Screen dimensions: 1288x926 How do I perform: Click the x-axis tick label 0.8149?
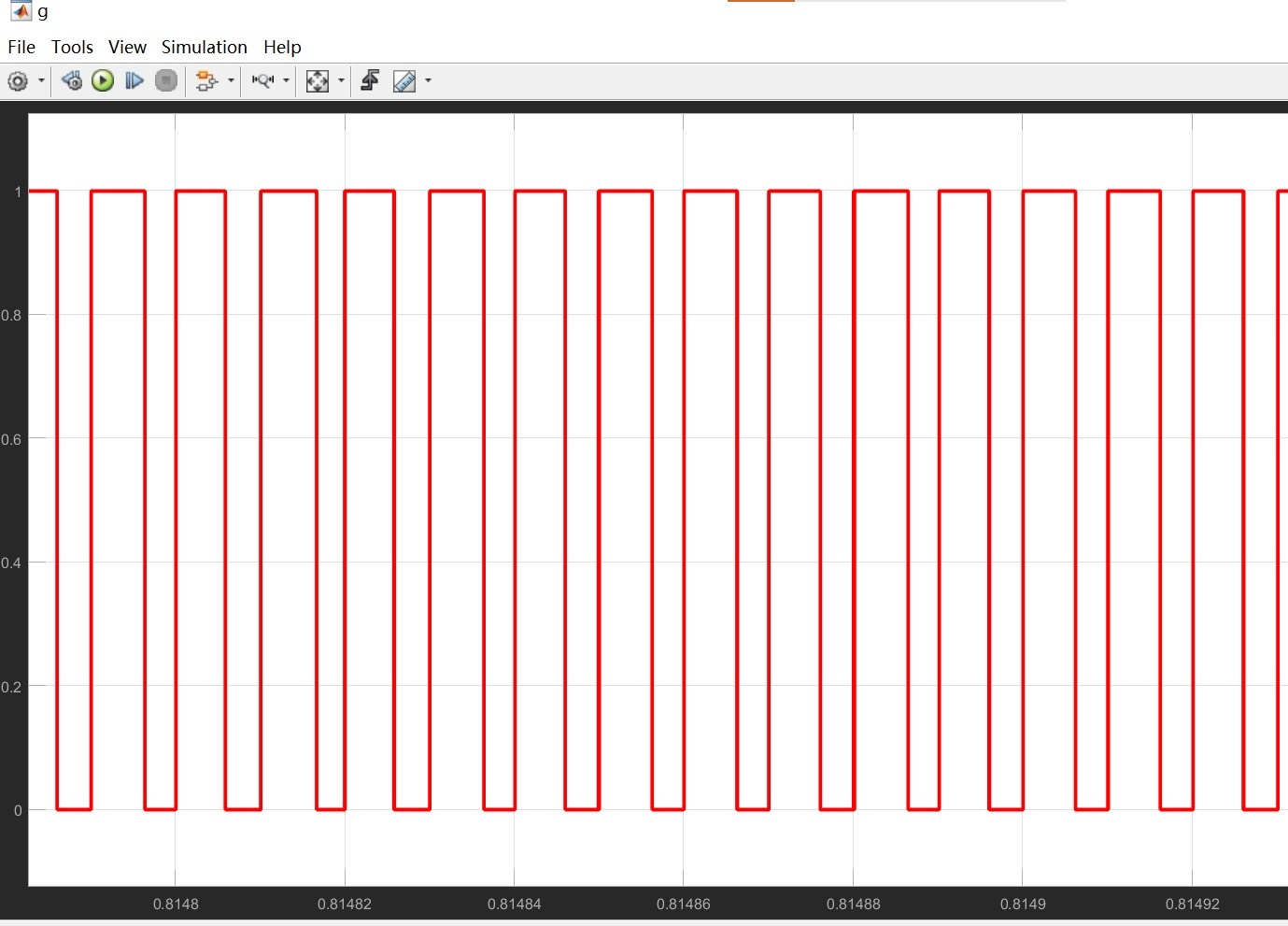click(x=1023, y=905)
